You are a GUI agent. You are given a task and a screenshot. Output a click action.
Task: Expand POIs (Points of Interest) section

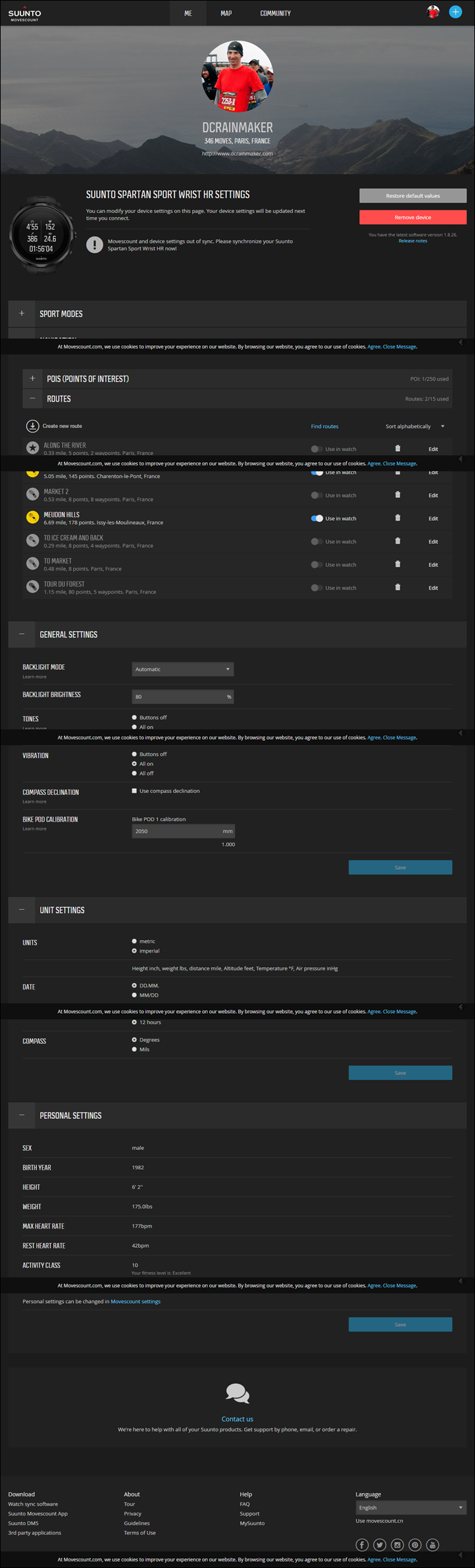[x=32, y=379]
